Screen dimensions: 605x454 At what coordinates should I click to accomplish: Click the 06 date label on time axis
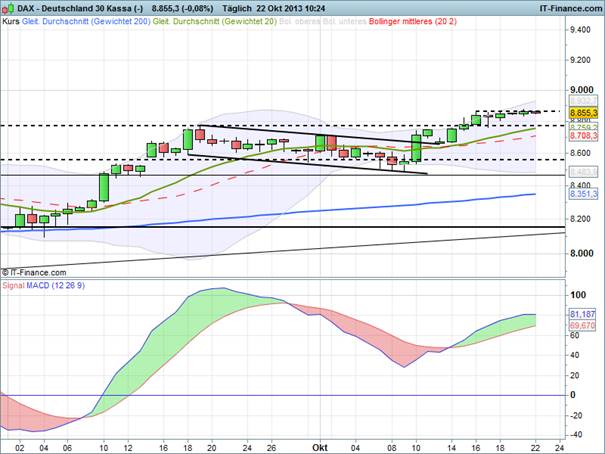(x=67, y=448)
